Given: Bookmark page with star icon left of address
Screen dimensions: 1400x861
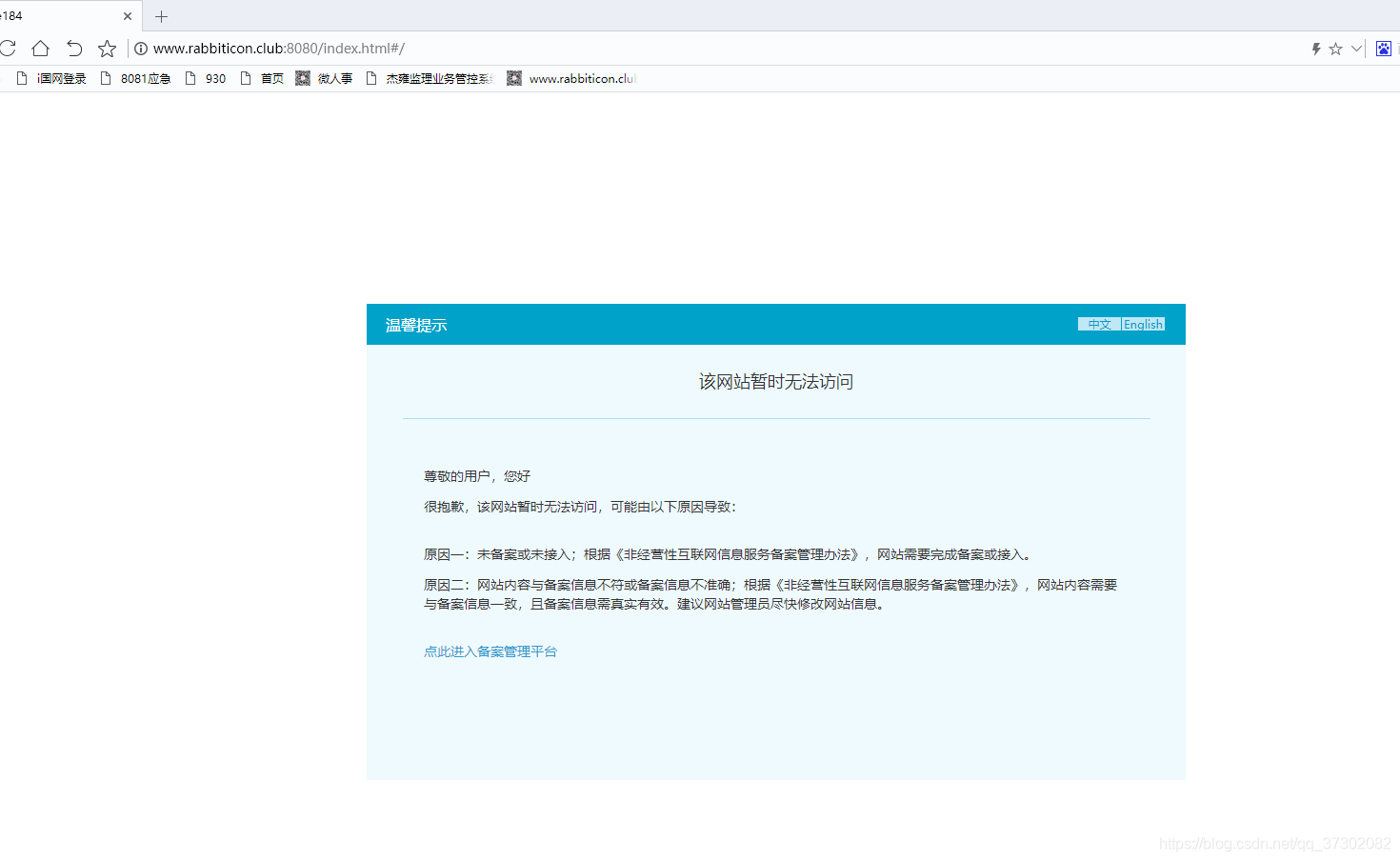Looking at the screenshot, I should pos(107,48).
